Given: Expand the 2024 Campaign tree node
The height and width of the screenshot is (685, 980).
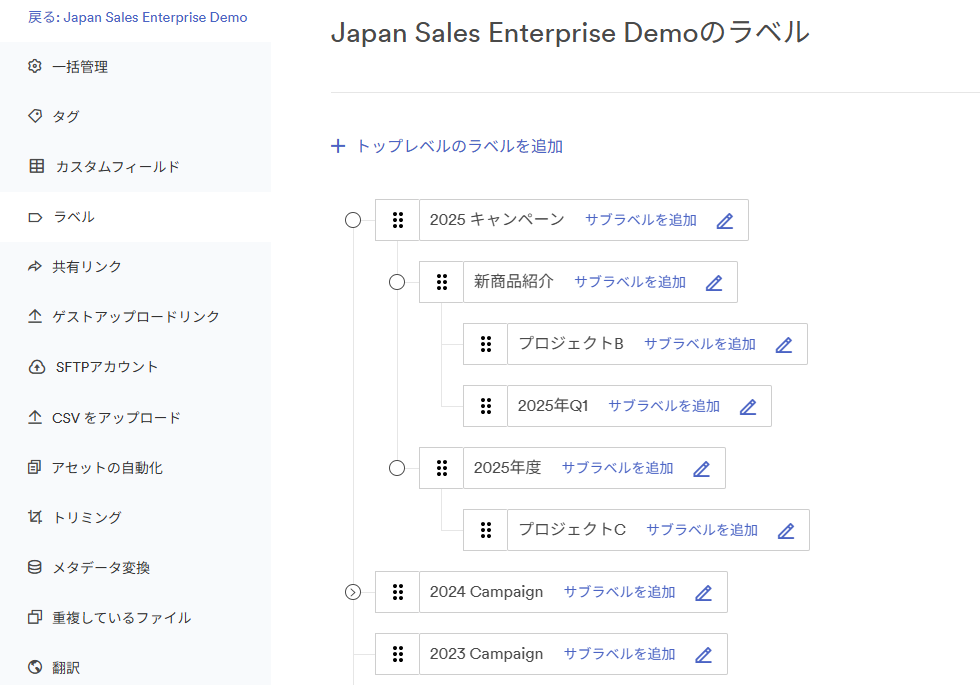Looking at the screenshot, I should pos(353,592).
